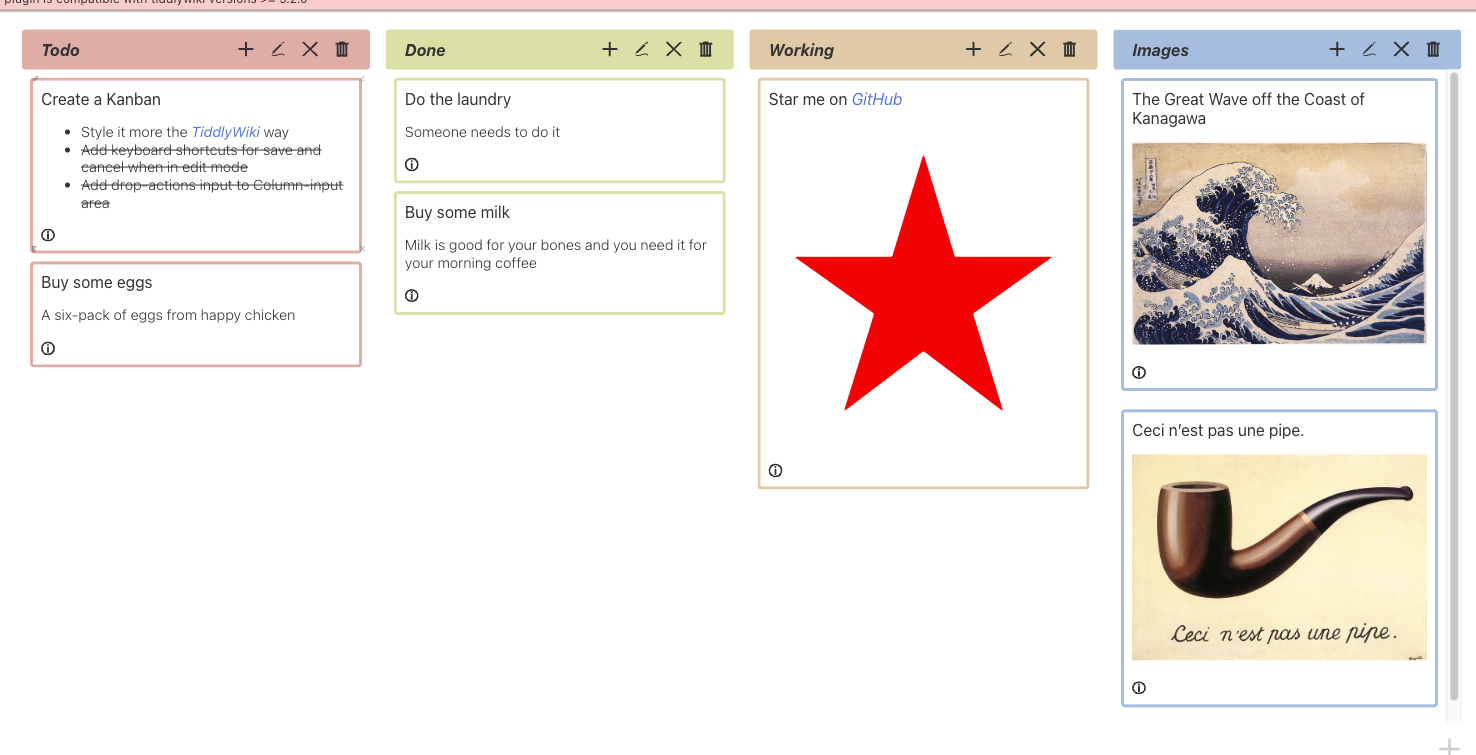The width and height of the screenshot is (1476, 755).
Task: Close the Images column
Action: click(x=1401, y=49)
